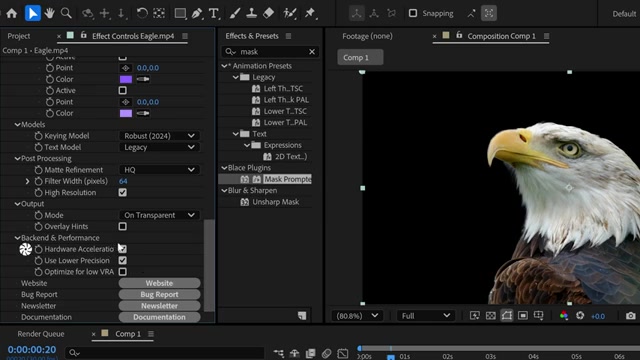Enable Optimize for low VRAM checkbox

click(x=122, y=271)
